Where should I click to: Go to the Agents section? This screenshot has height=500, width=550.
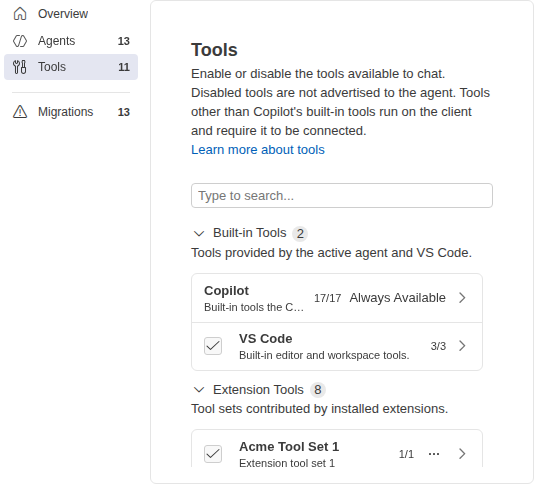[71, 41]
